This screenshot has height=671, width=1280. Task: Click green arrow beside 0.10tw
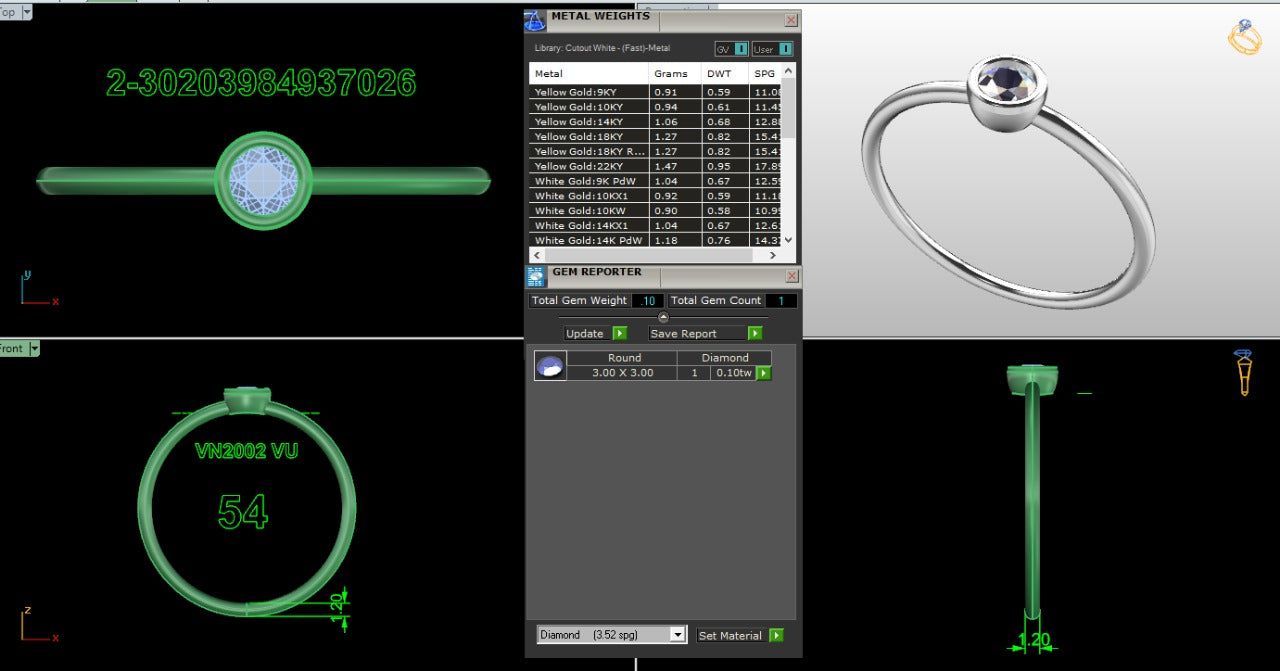(764, 373)
